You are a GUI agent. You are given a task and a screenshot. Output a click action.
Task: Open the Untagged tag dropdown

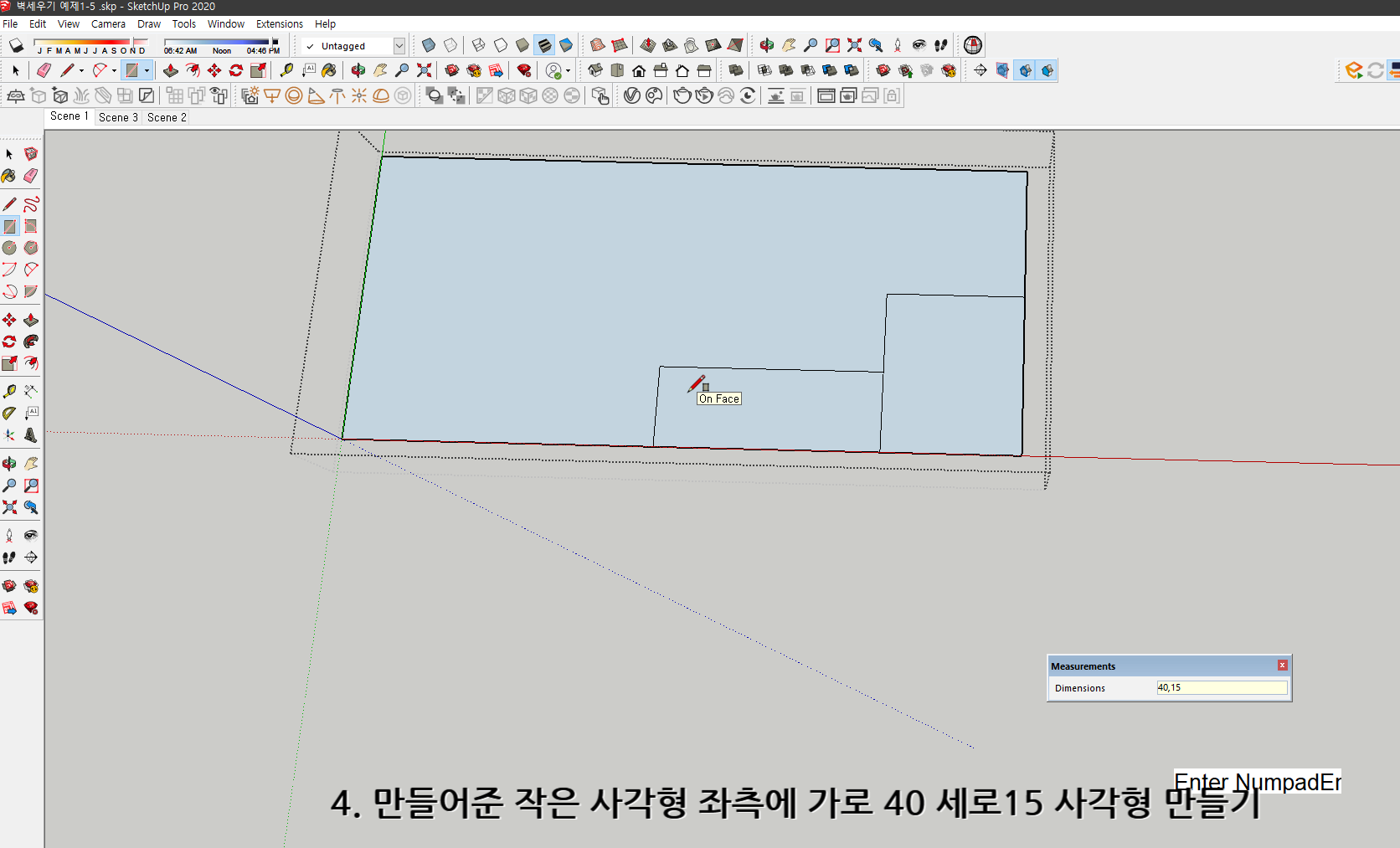399,46
